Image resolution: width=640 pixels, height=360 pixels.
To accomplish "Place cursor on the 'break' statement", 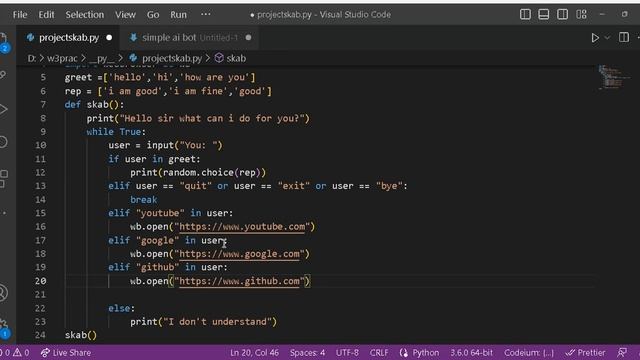I will point(143,200).
